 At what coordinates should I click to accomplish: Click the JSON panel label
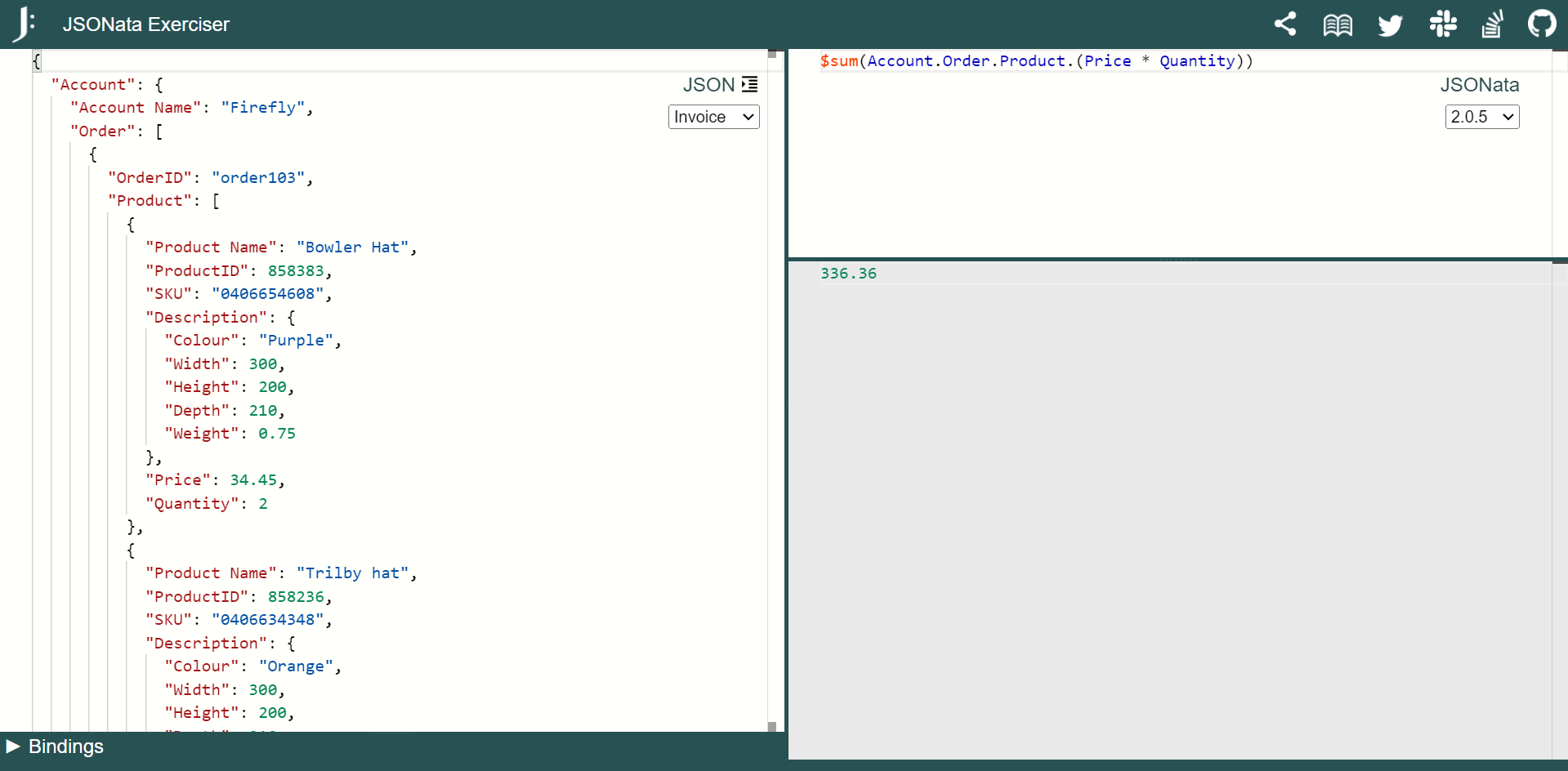tap(708, 85)
